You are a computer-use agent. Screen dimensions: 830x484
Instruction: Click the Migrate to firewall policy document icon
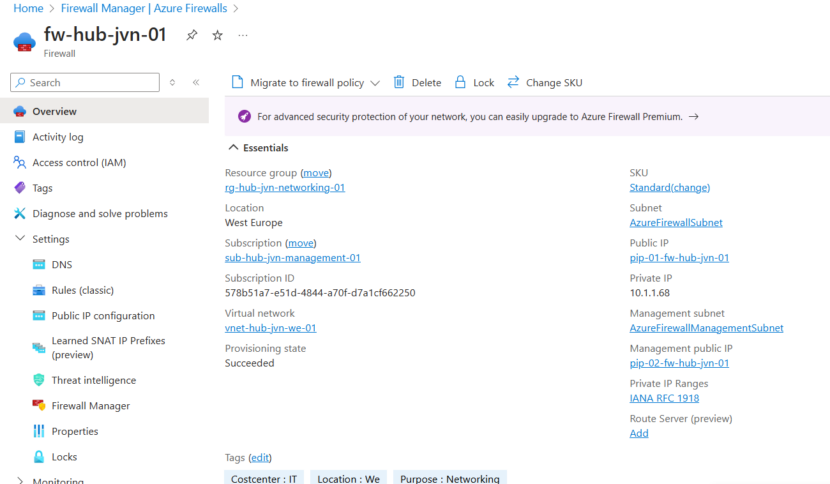coord(238,82)
